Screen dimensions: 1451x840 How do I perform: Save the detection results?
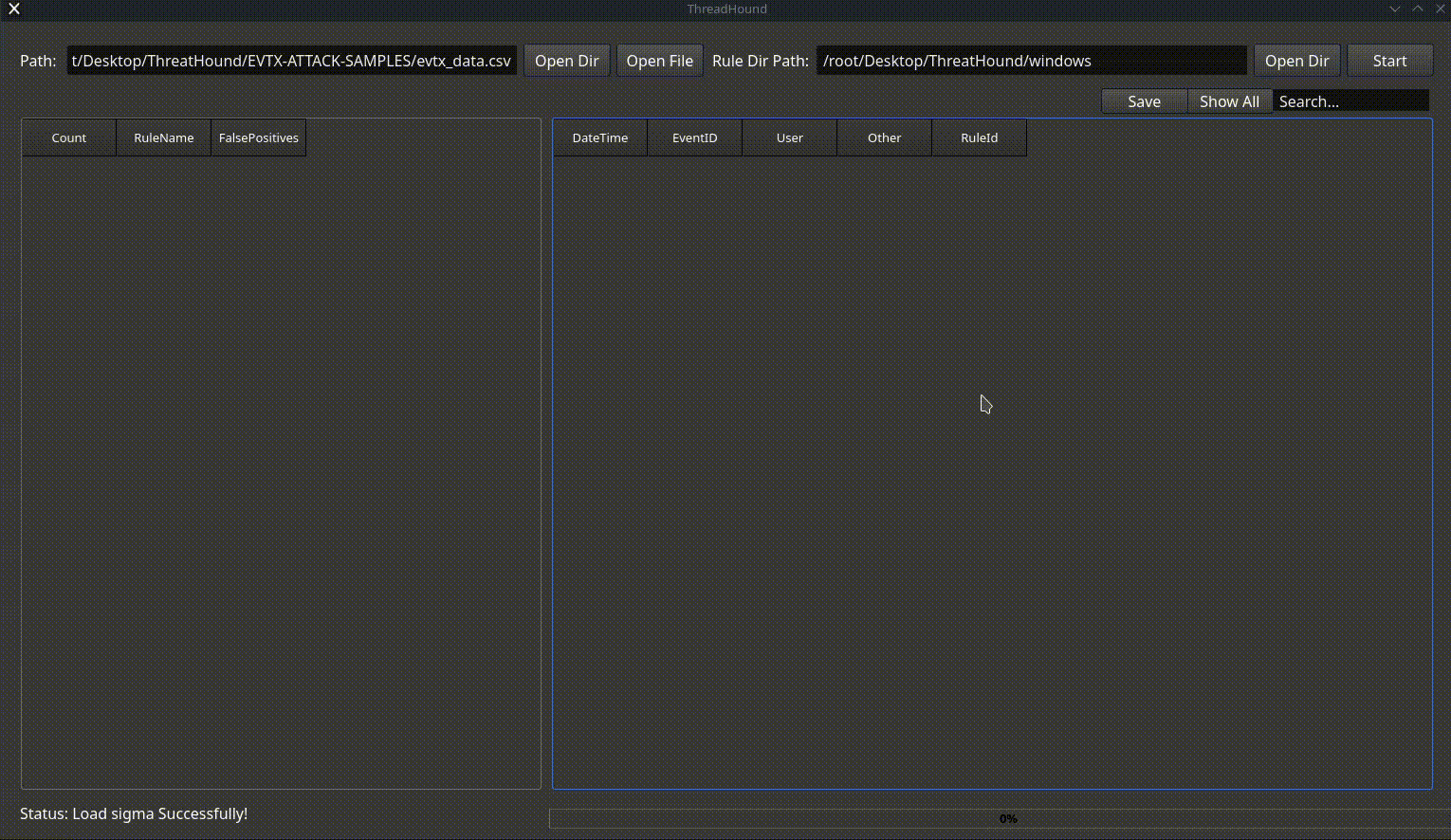[1145, 101]
